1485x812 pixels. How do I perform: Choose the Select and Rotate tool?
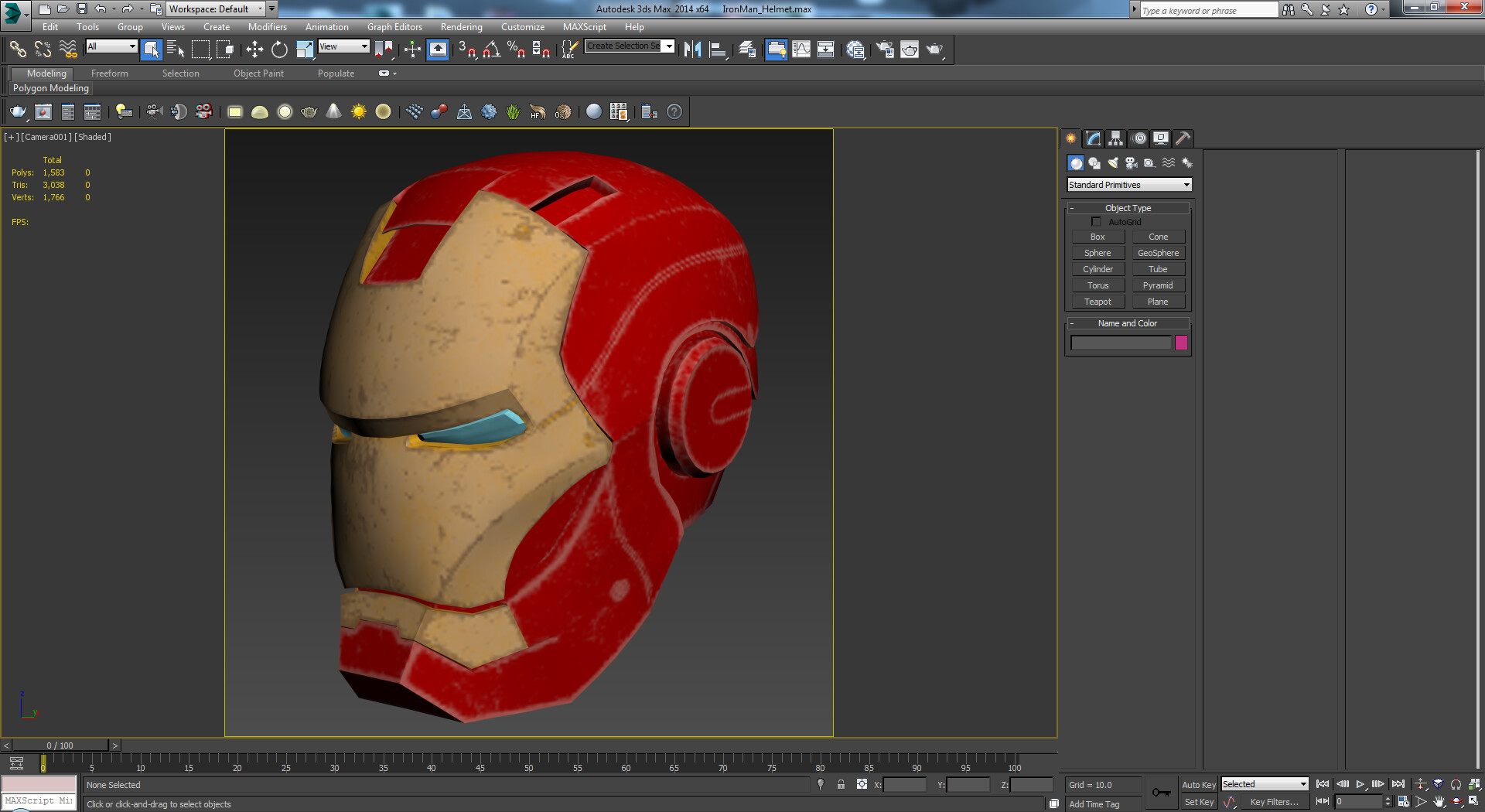279,49
